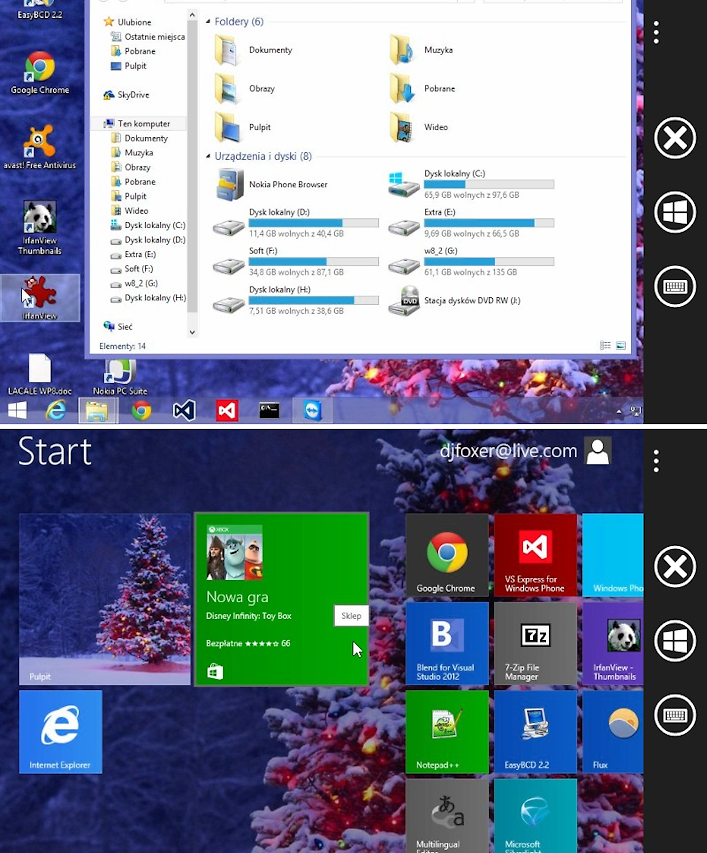Show hidden tray icons arrow
Viewport: 707px width, 853px height.
coord(619,412)
